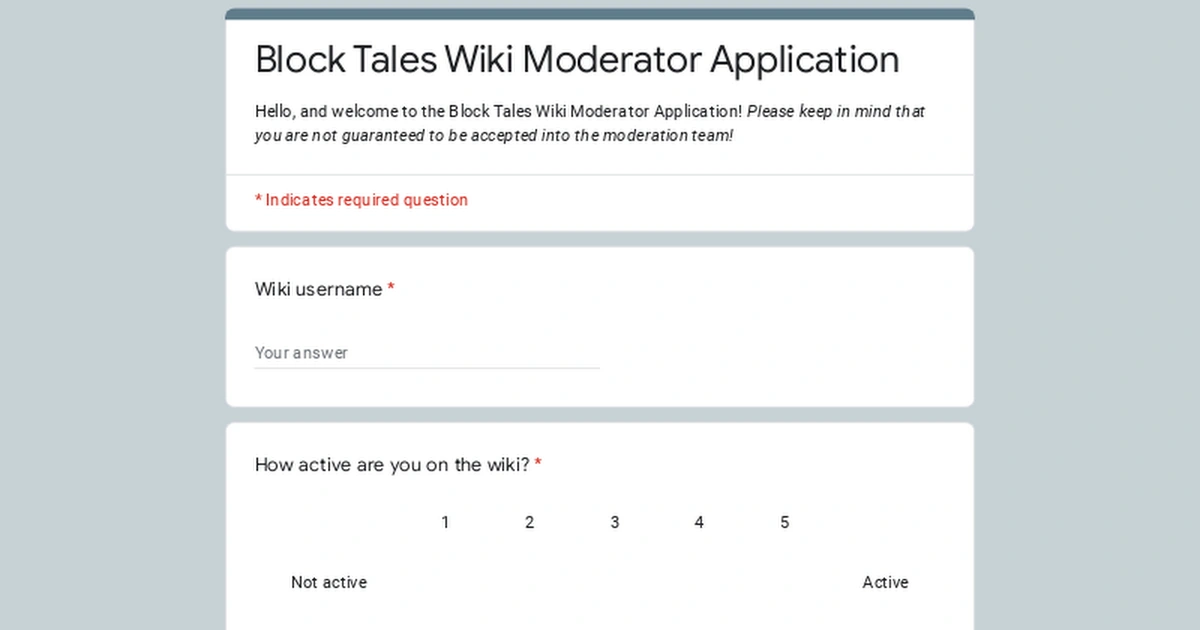Select rating 4 on the activity scale
This screenshot has width=1200, height=630.
(699, 582)
